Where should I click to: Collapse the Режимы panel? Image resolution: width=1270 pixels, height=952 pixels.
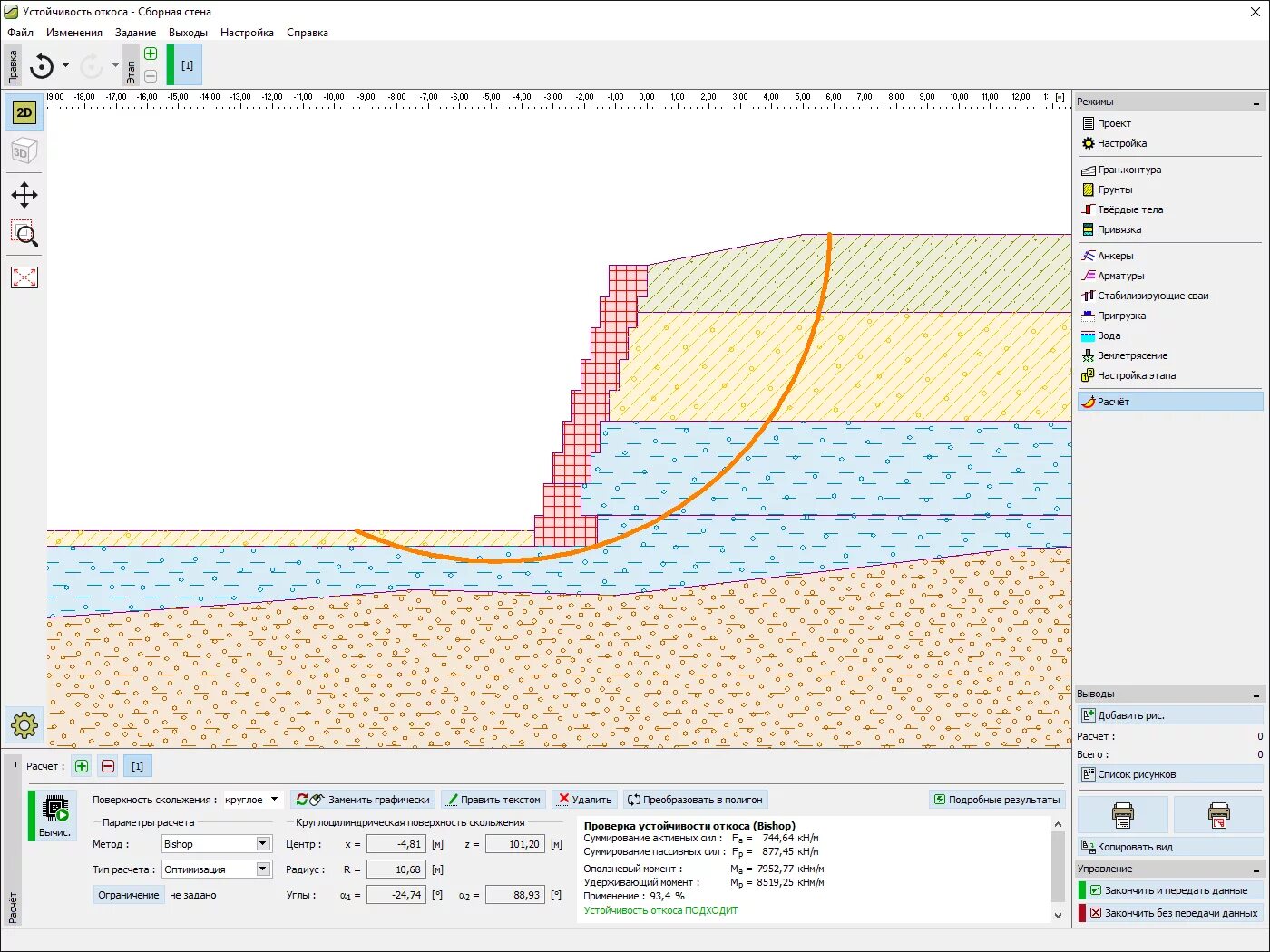[x=1256, y=102]
